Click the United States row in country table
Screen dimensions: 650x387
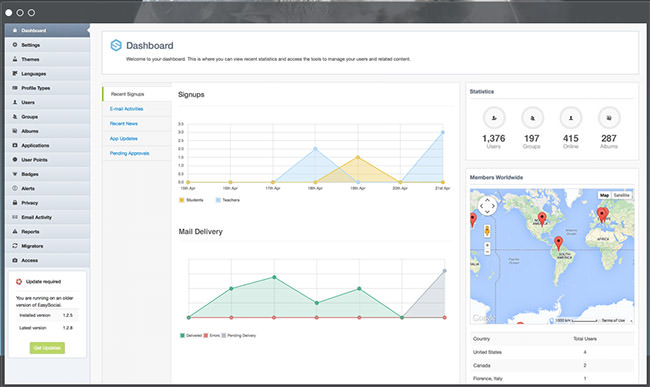tap(552, 352)
